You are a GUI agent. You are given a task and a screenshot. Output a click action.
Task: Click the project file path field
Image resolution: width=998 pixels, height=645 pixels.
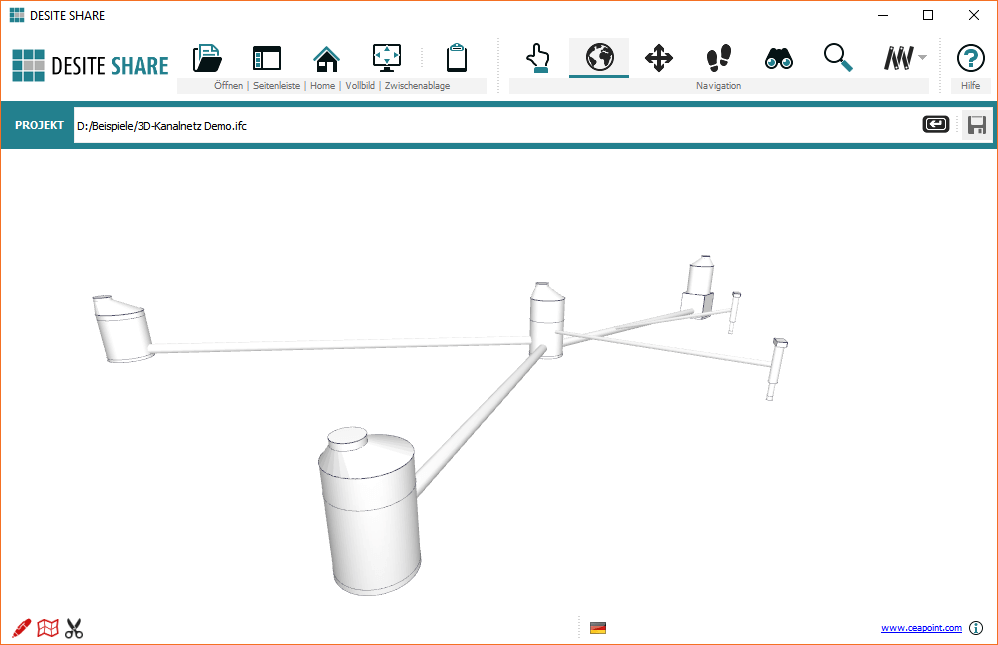click(x=490, y=125)
